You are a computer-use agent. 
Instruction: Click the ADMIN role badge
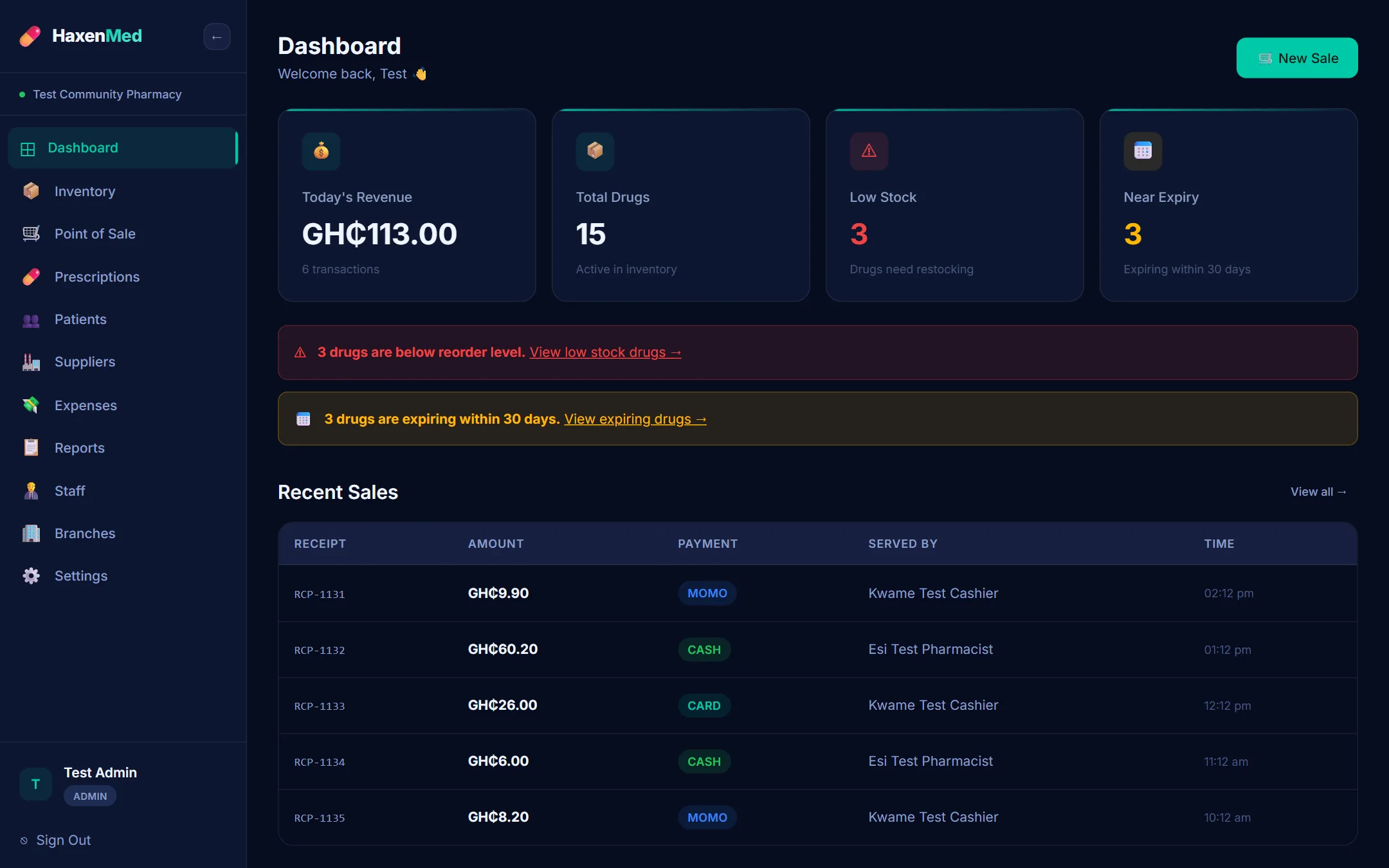coord(90,796)
